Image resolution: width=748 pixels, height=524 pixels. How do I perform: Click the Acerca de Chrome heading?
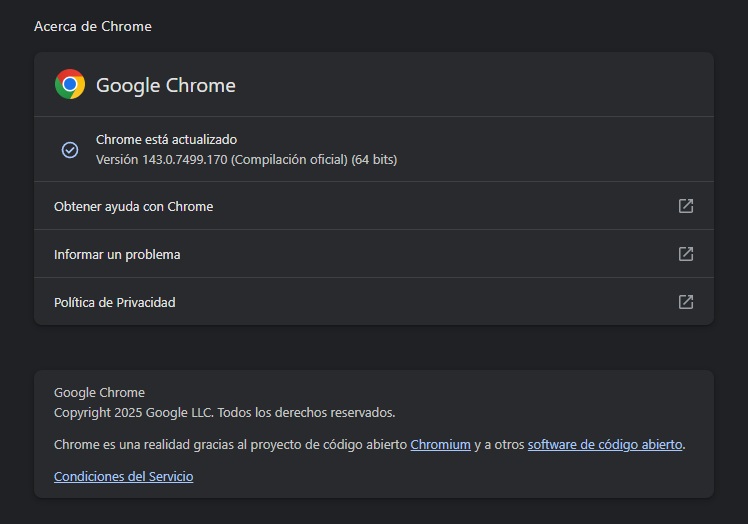(x=93, y=26)
